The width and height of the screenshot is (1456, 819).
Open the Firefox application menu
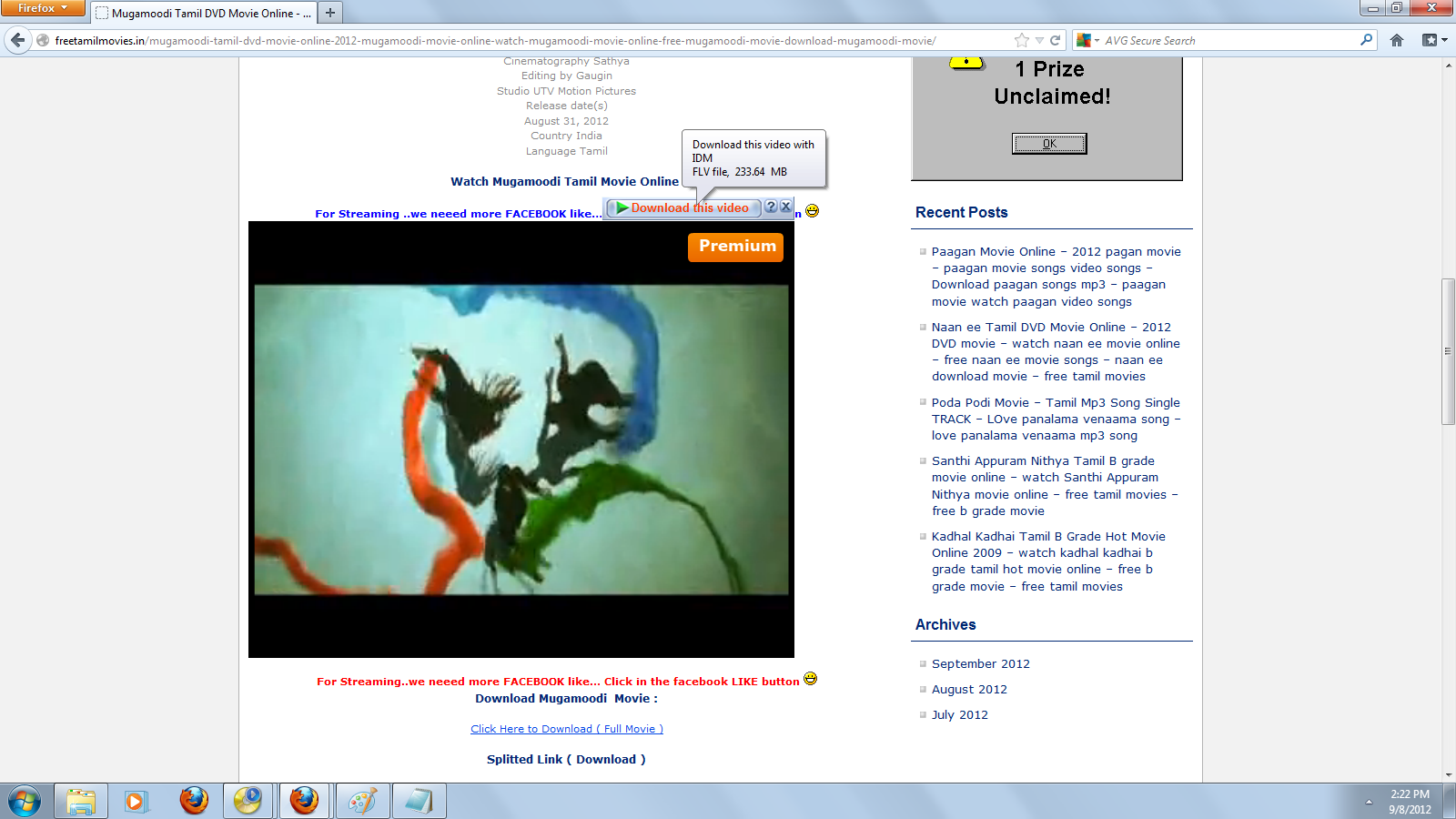43,8
